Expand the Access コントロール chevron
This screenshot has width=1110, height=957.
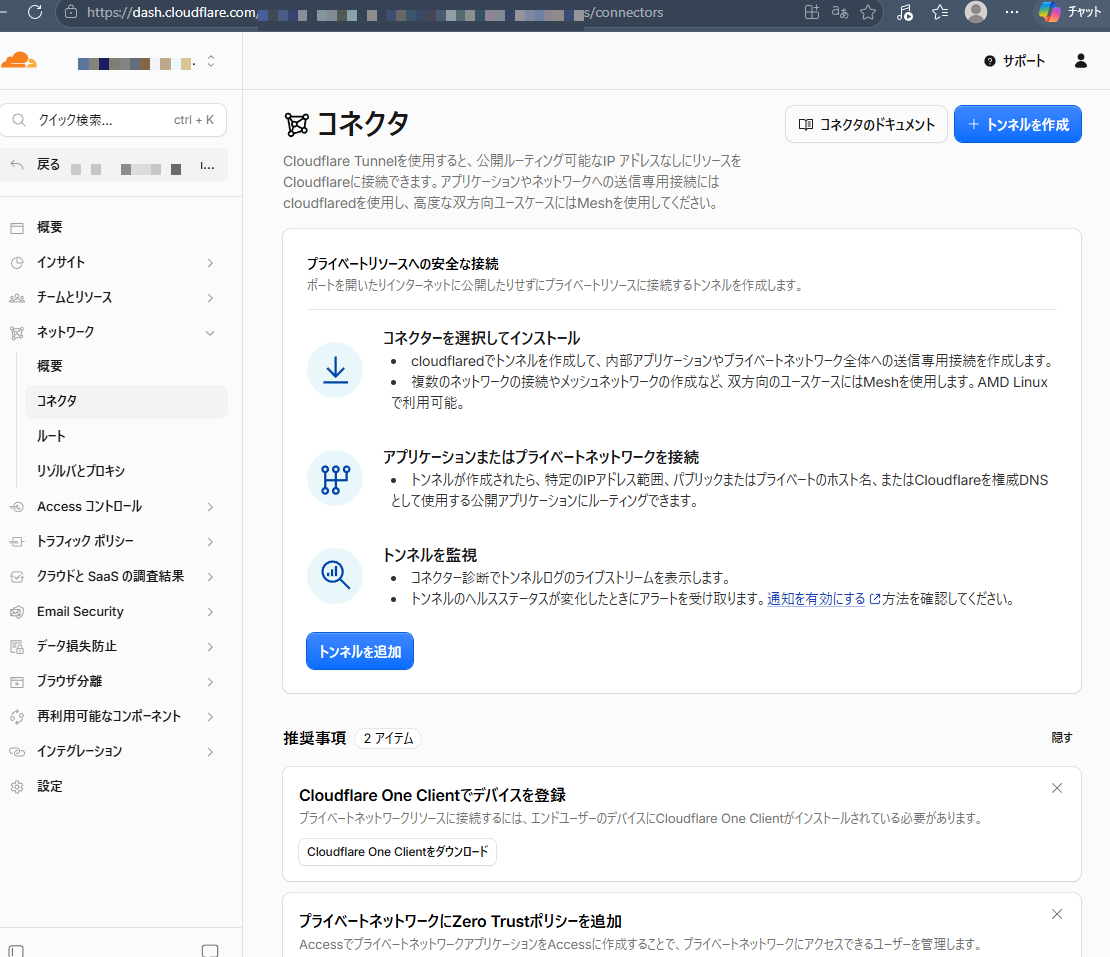coord(210,507)
